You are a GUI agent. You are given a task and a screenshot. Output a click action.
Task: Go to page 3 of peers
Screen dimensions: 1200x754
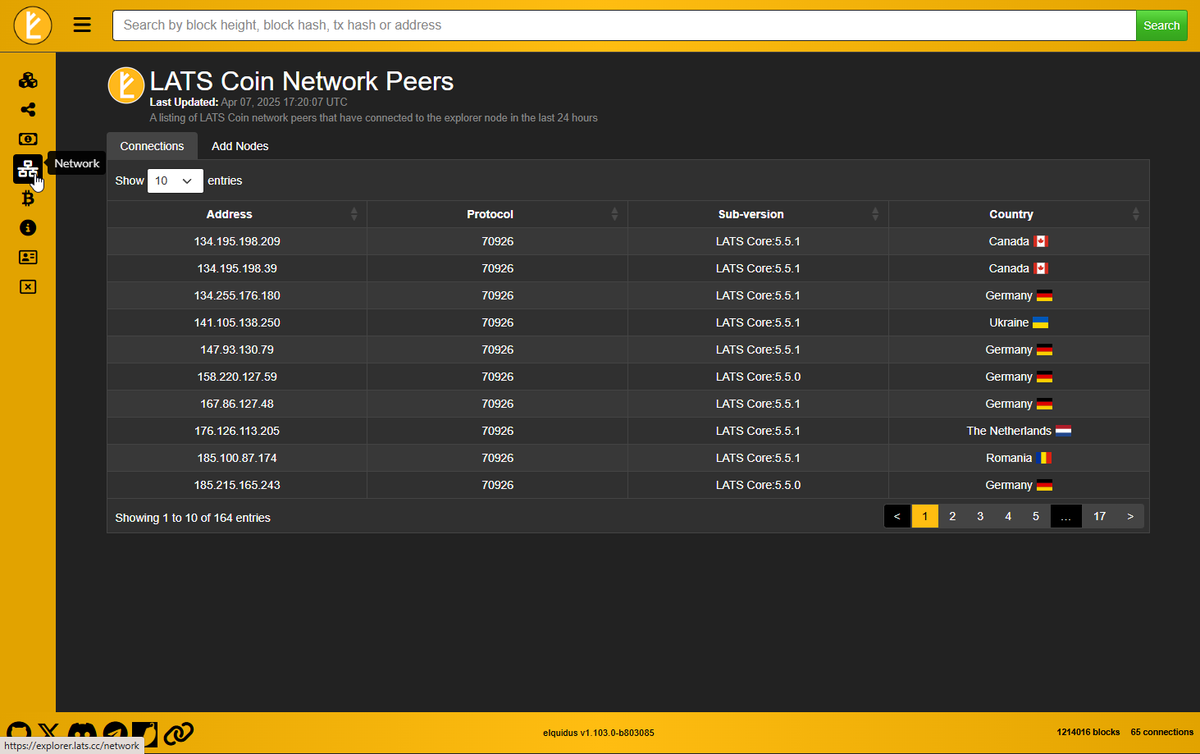tap(980, 516)
